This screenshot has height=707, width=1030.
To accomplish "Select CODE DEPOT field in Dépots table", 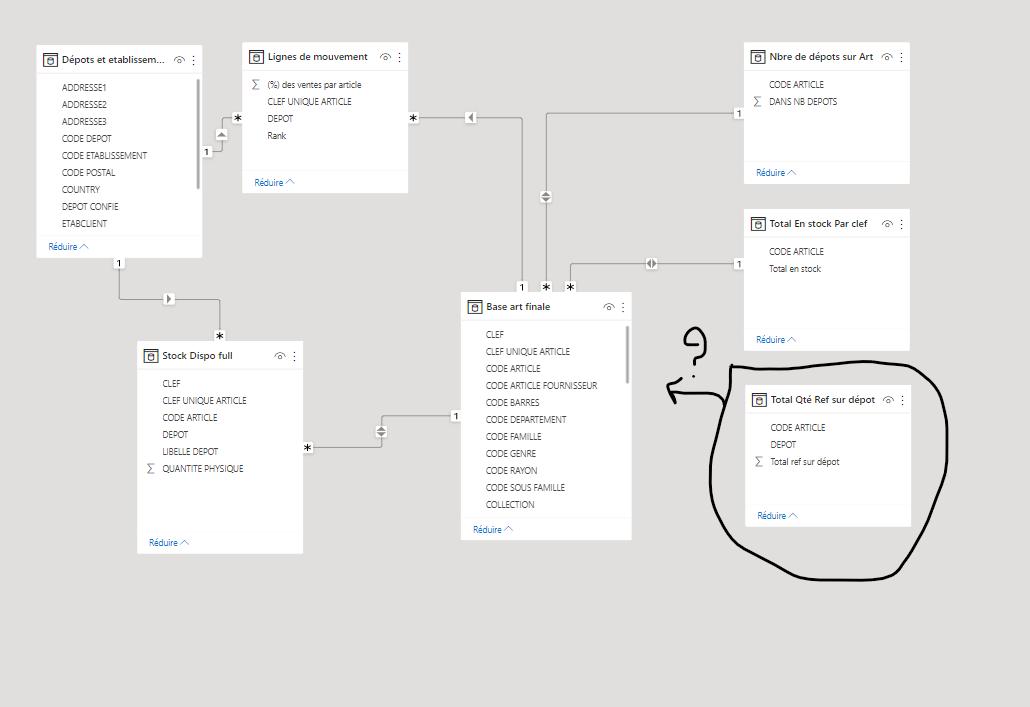I will pos(87,139).
